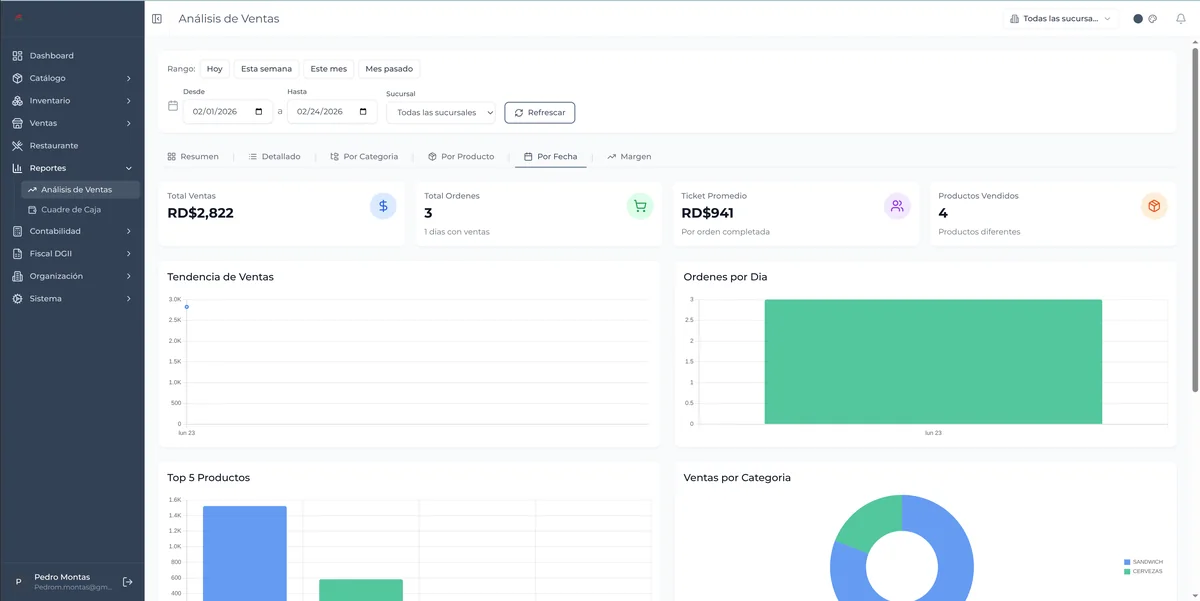
Task: Expand the Contabilidad menu
Action: (72, 231)
